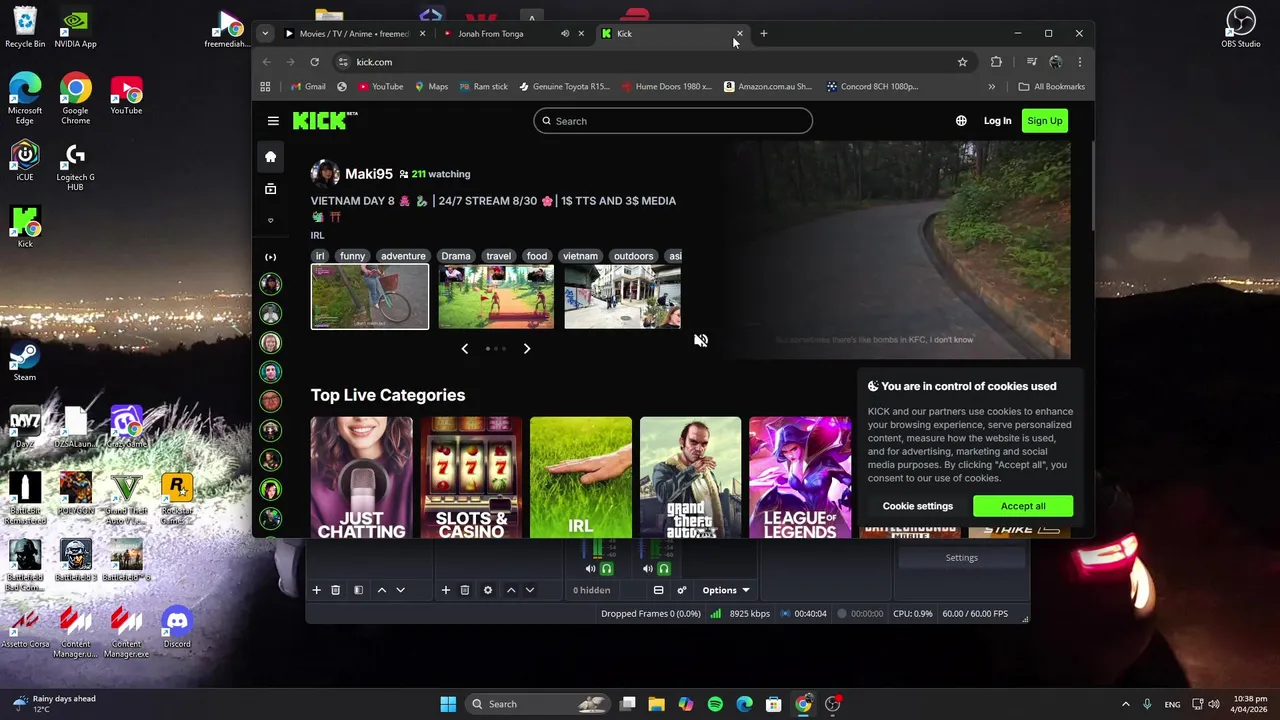The image size is (1280, 720).
Task: Go to Kick home via the sidebar house icon
Action: tap(270, 156)
